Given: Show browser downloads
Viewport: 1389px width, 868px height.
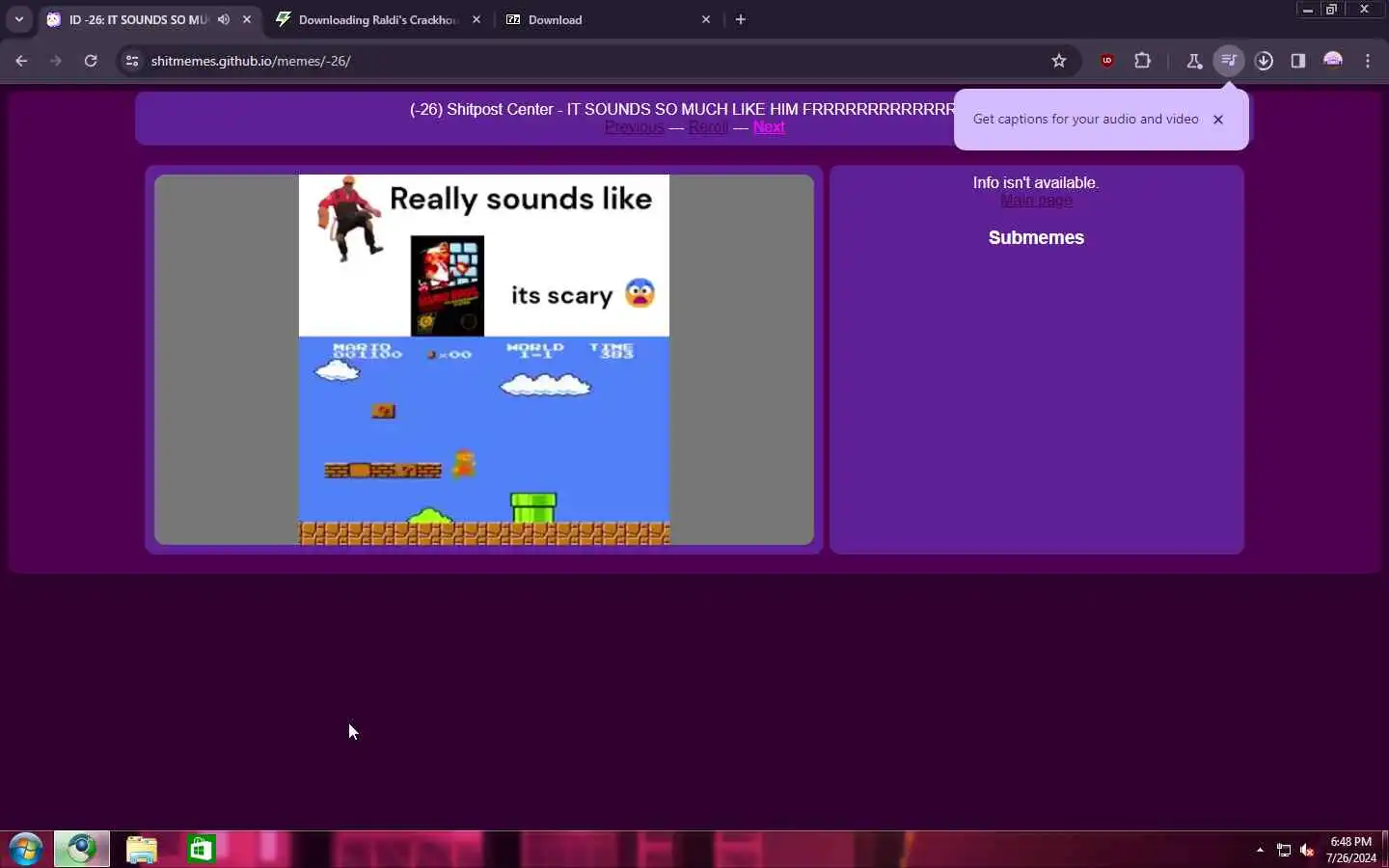Looking at the screenshot, I should click(1264, 61).
